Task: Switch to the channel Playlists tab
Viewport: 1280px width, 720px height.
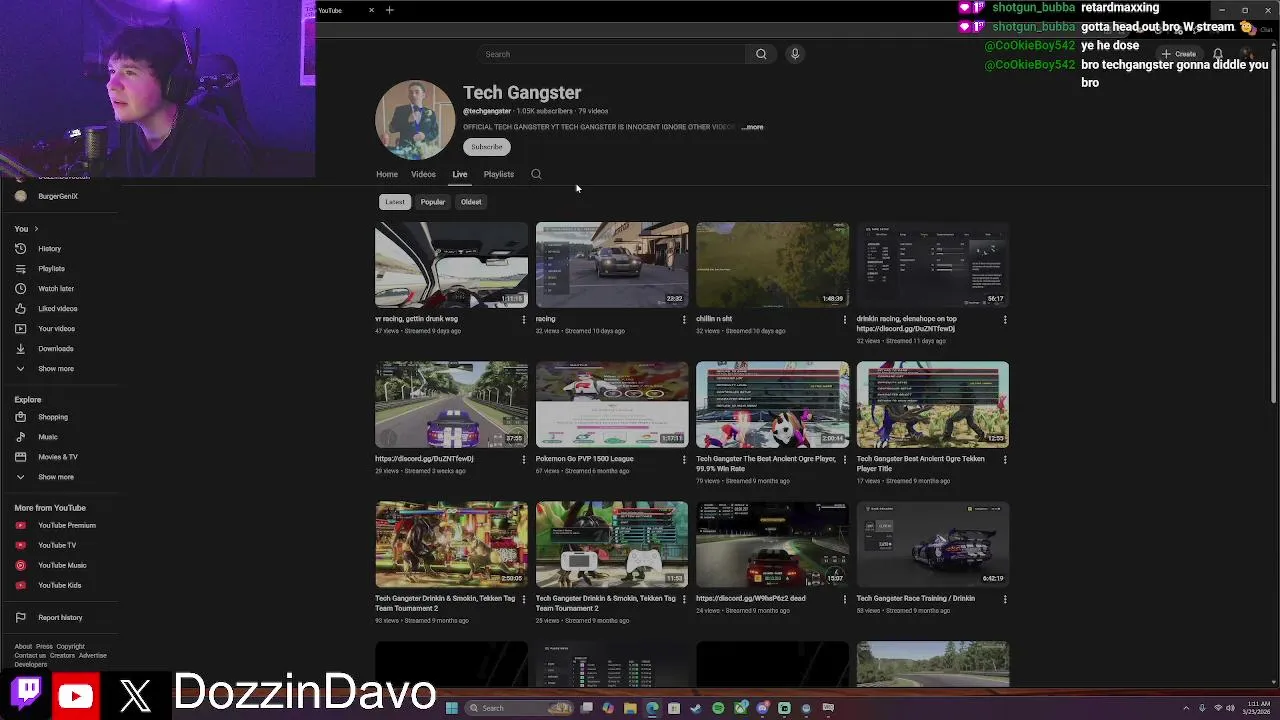Action: [498, 174]
